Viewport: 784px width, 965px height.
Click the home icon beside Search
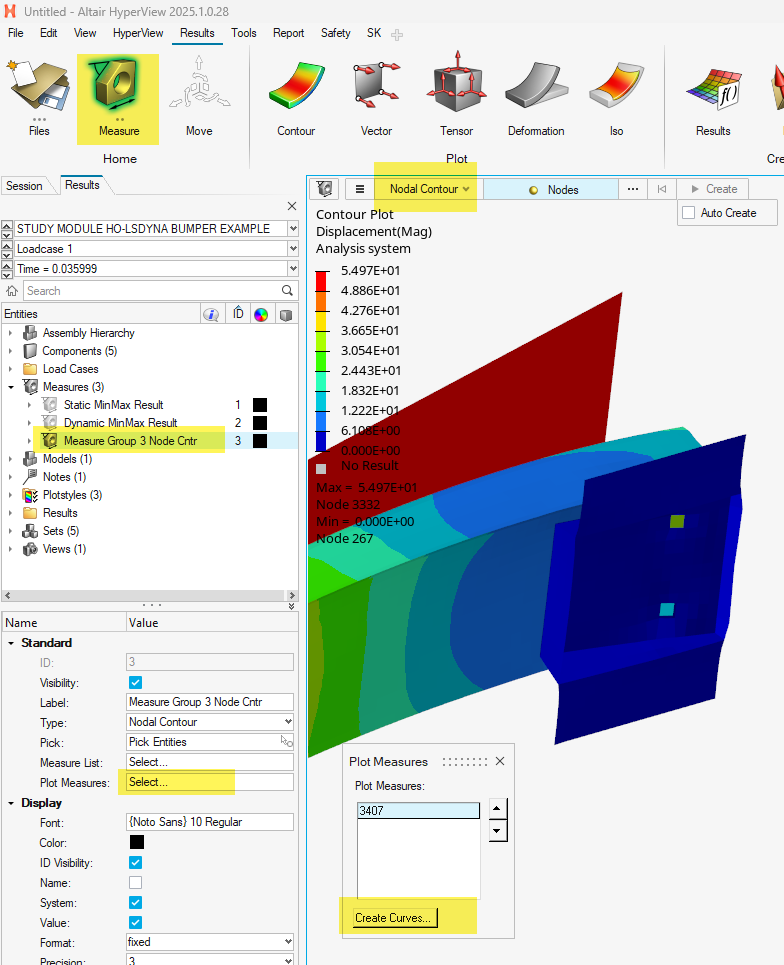pyautogui.click(x=12, y=290)
